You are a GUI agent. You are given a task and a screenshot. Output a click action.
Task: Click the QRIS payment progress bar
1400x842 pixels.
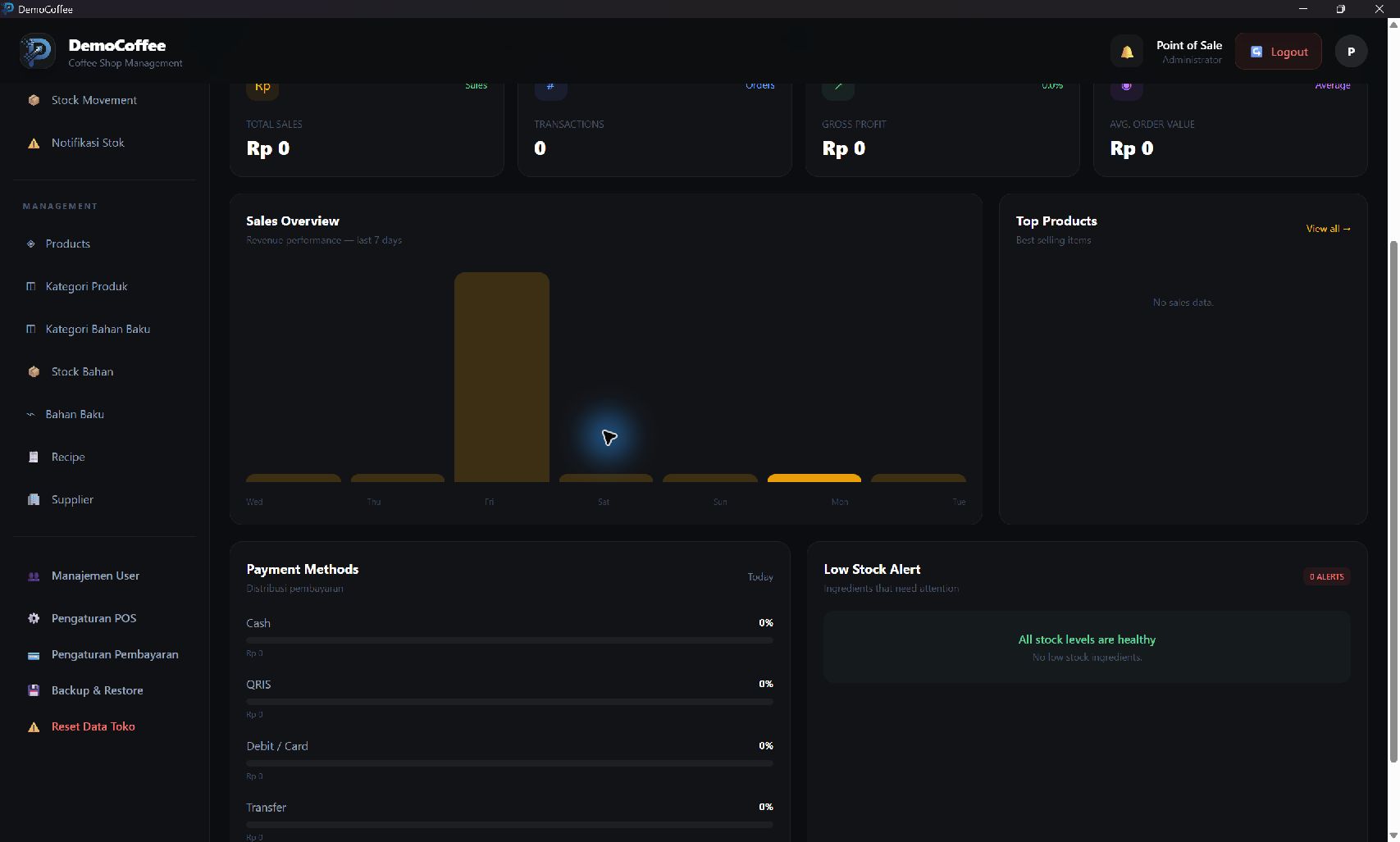509,702
